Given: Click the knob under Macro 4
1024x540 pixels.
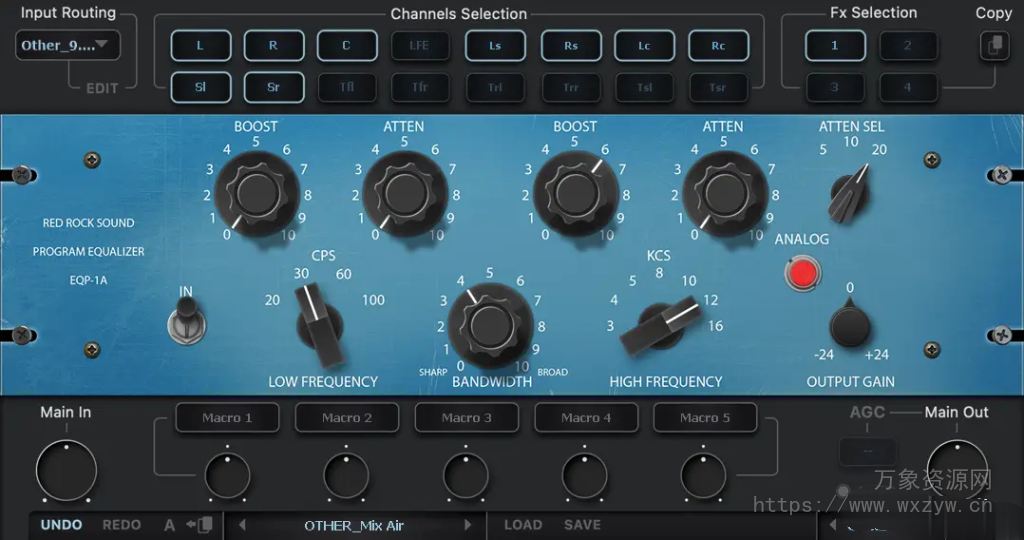Looking at the screenshot, I should pyautogui.click(x=584, y=476).
